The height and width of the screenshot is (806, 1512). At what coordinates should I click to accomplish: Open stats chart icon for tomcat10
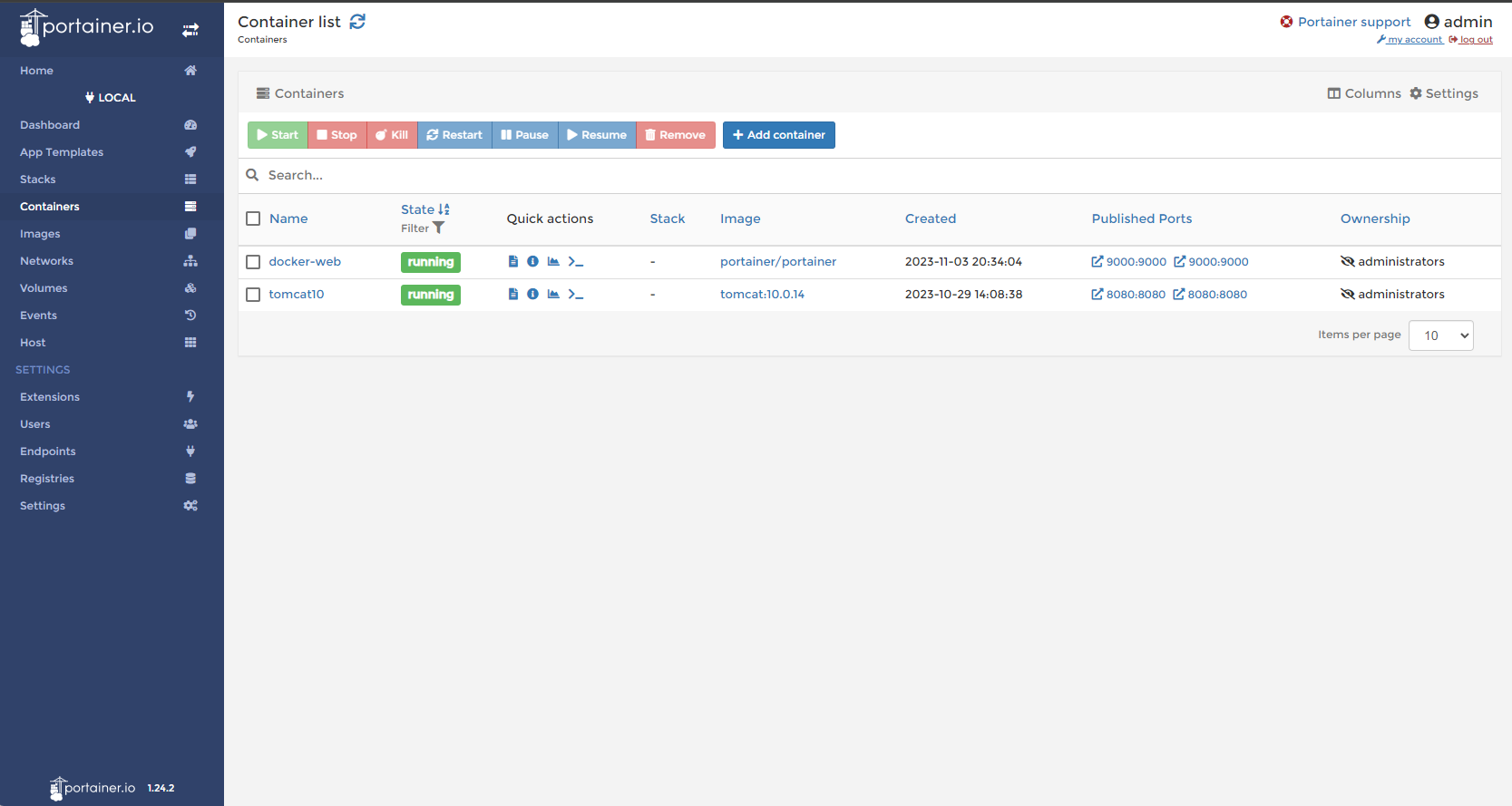553,294
